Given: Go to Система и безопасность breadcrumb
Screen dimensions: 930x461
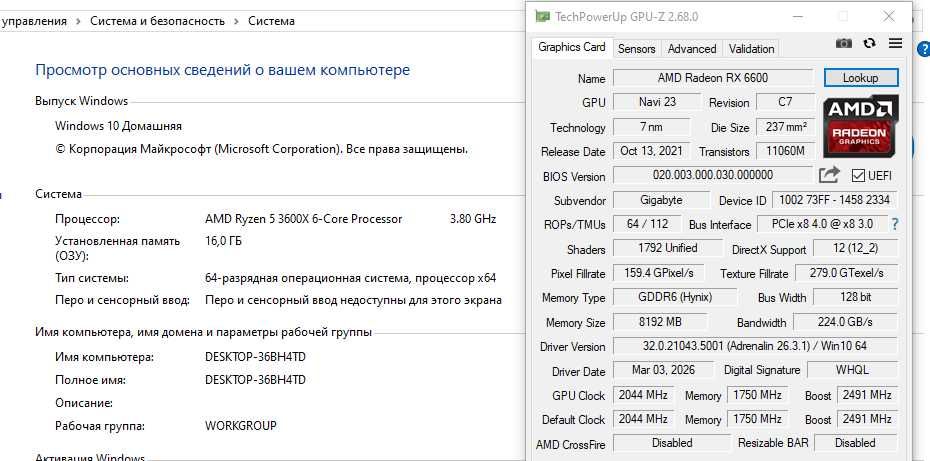Looking at the screenshot, I should [157, 21].
